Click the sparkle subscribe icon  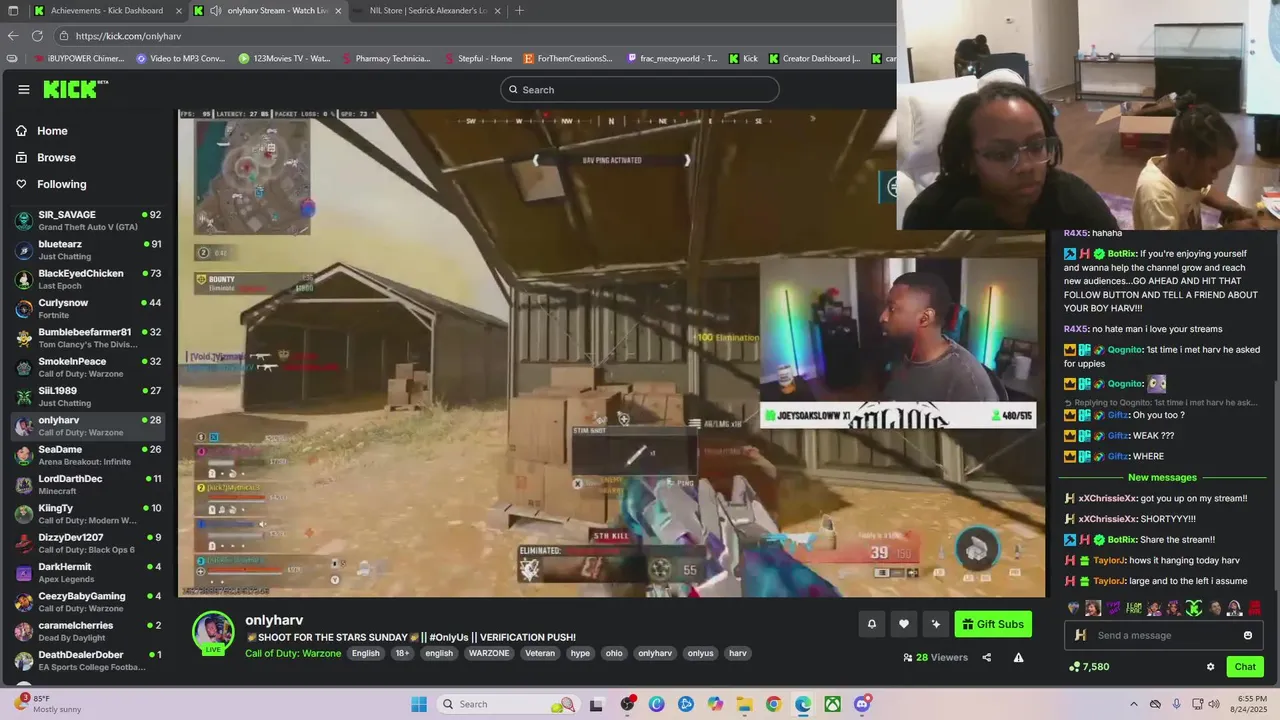point(936,624)
